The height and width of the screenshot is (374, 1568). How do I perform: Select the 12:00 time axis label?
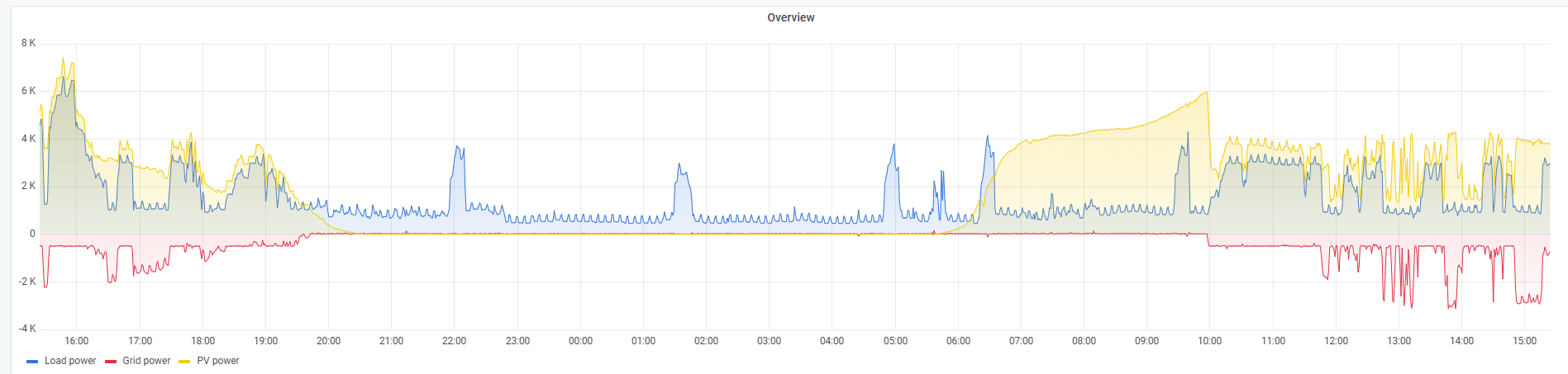1336,341
